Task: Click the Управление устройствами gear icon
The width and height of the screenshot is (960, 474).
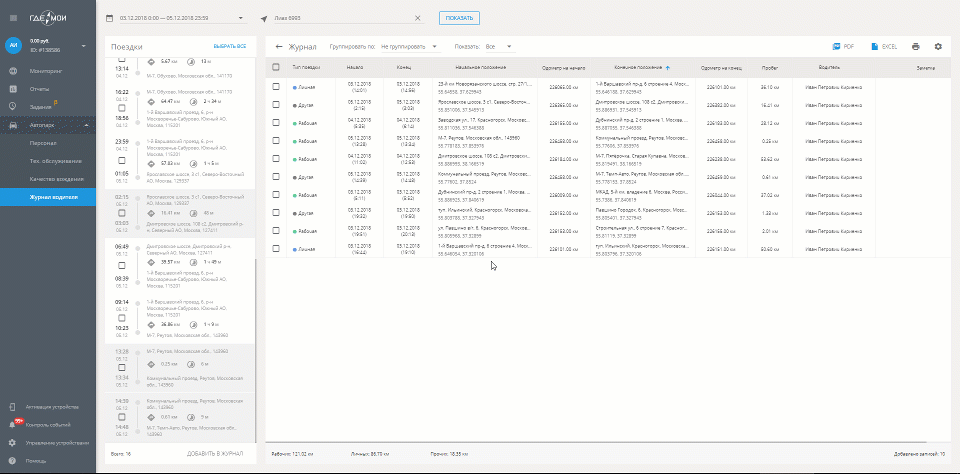Action: (x=13, y=443)
